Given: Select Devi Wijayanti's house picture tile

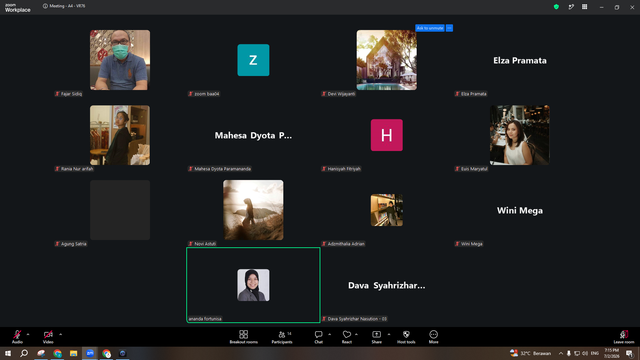Looking at the screenshot, I should pyautogui.click(x=387, y=60).
